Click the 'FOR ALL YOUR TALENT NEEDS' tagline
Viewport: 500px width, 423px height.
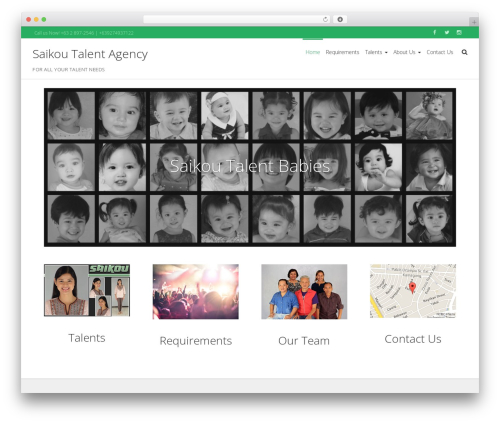(x=69, y=69)
